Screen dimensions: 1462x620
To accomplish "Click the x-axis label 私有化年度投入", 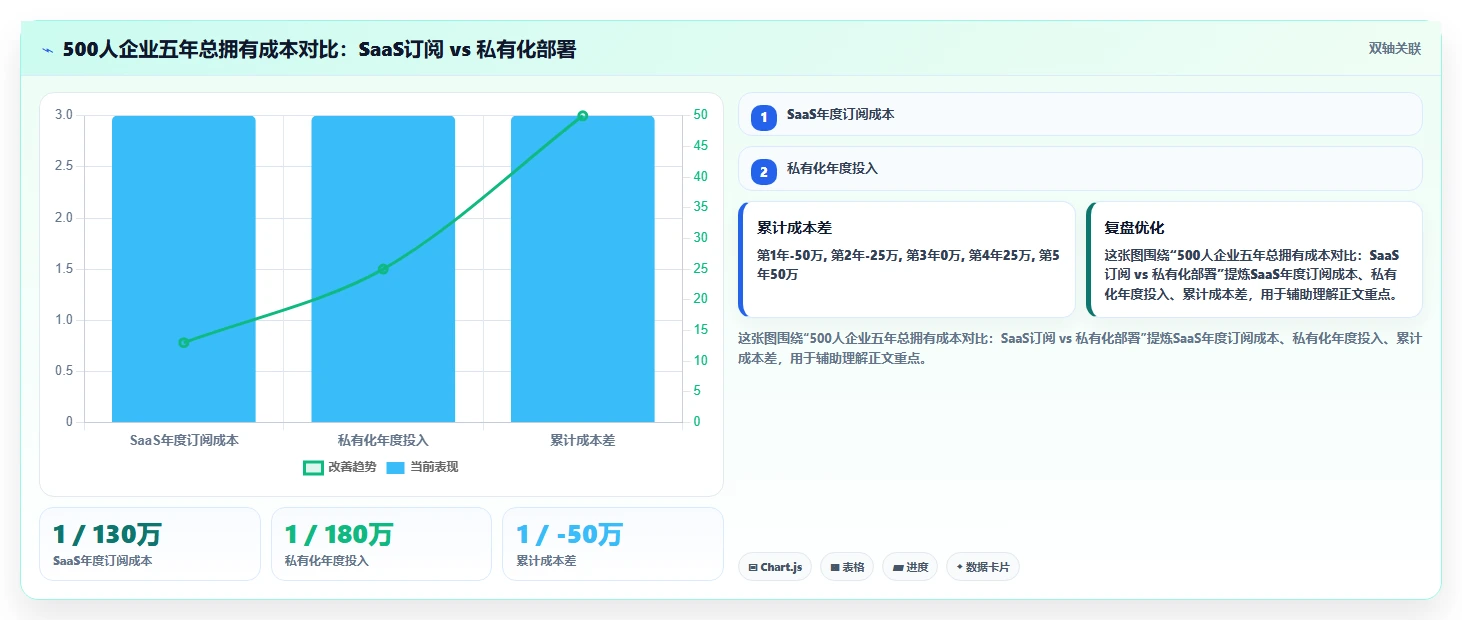I will [x=383, y=440].
